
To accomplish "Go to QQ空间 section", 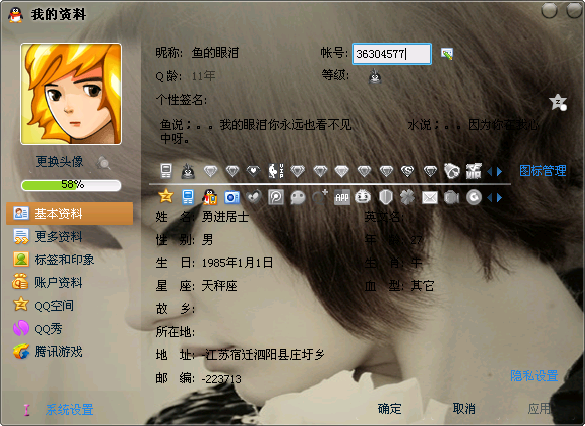I will [43, 306].
